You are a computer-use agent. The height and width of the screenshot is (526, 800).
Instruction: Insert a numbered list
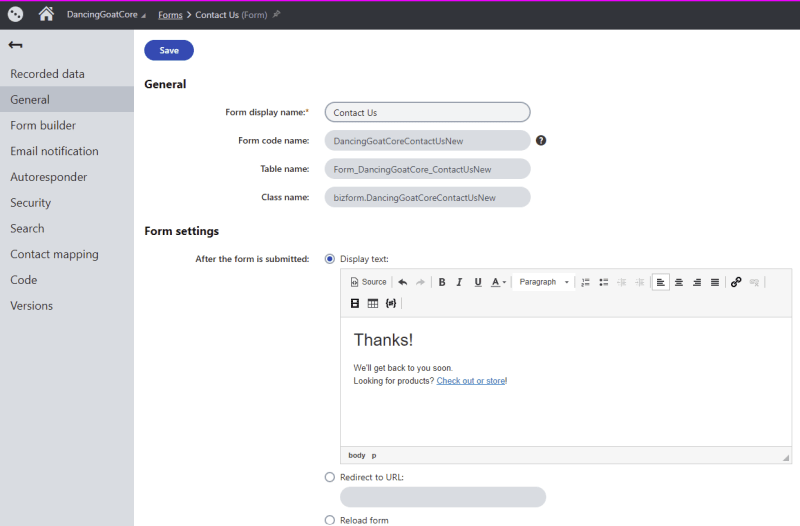click(585, 282)
